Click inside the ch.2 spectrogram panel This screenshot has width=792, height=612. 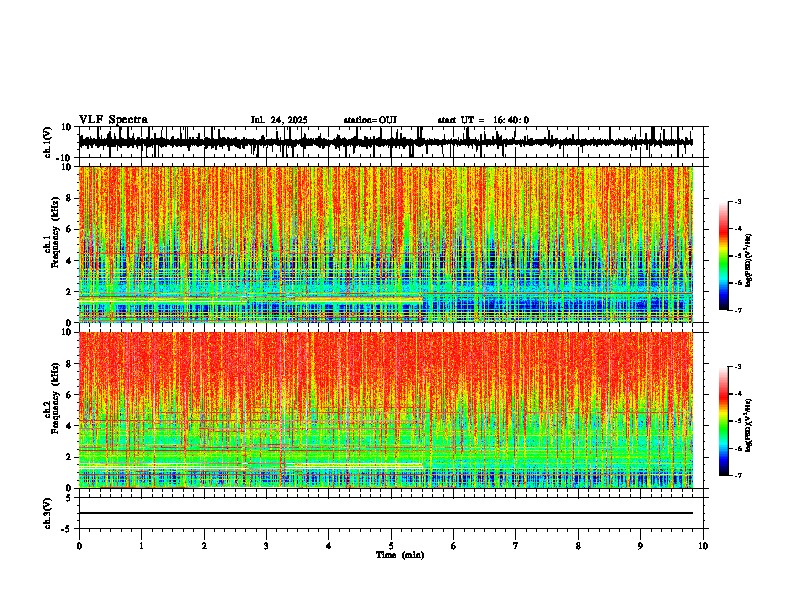pyautogui.click(x=385, y=410)
